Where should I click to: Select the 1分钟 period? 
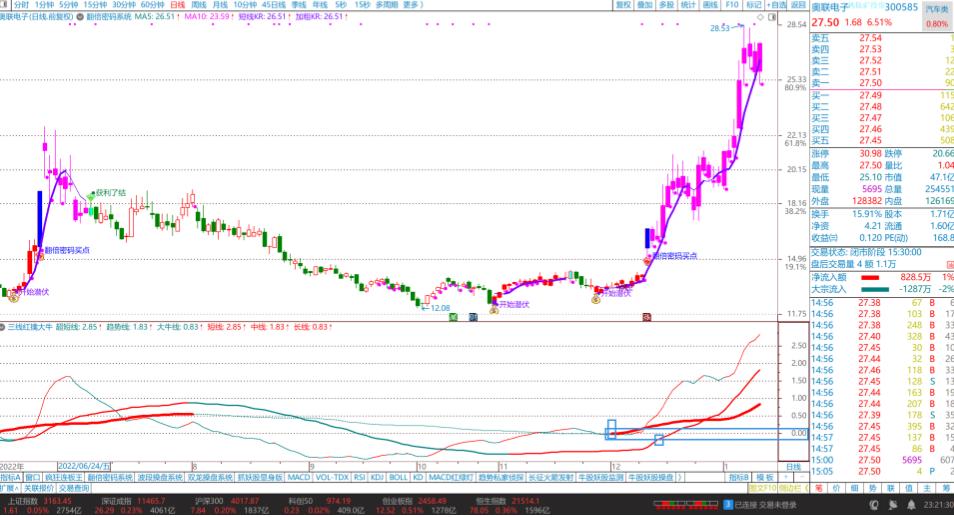[44, 5]
